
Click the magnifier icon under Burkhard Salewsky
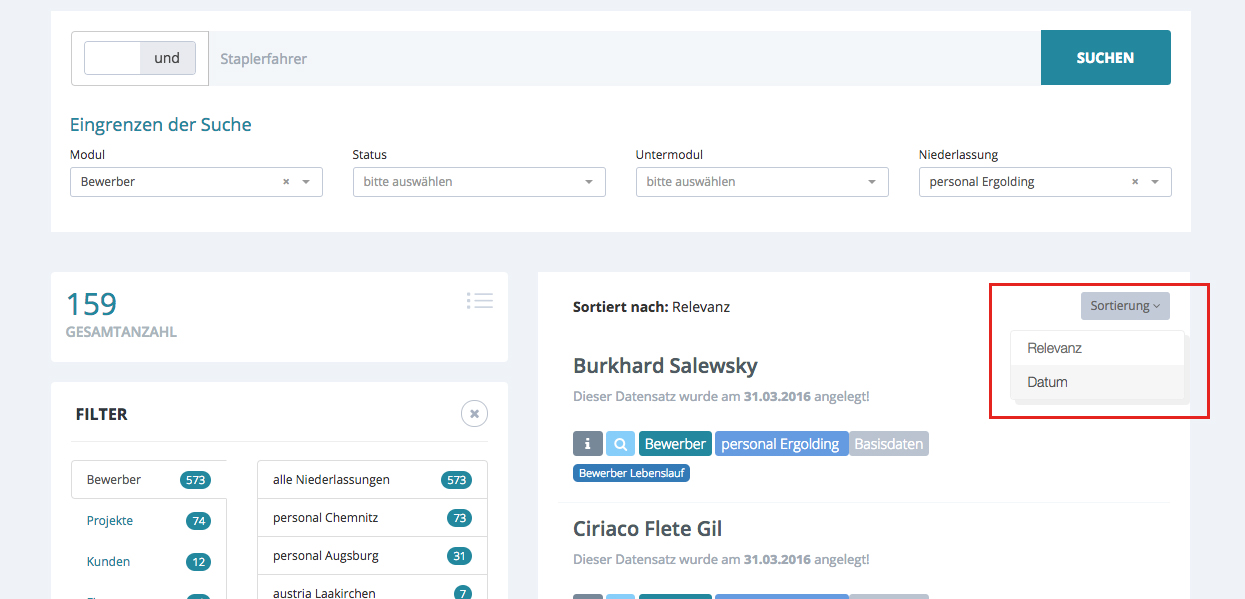[620, 444]
